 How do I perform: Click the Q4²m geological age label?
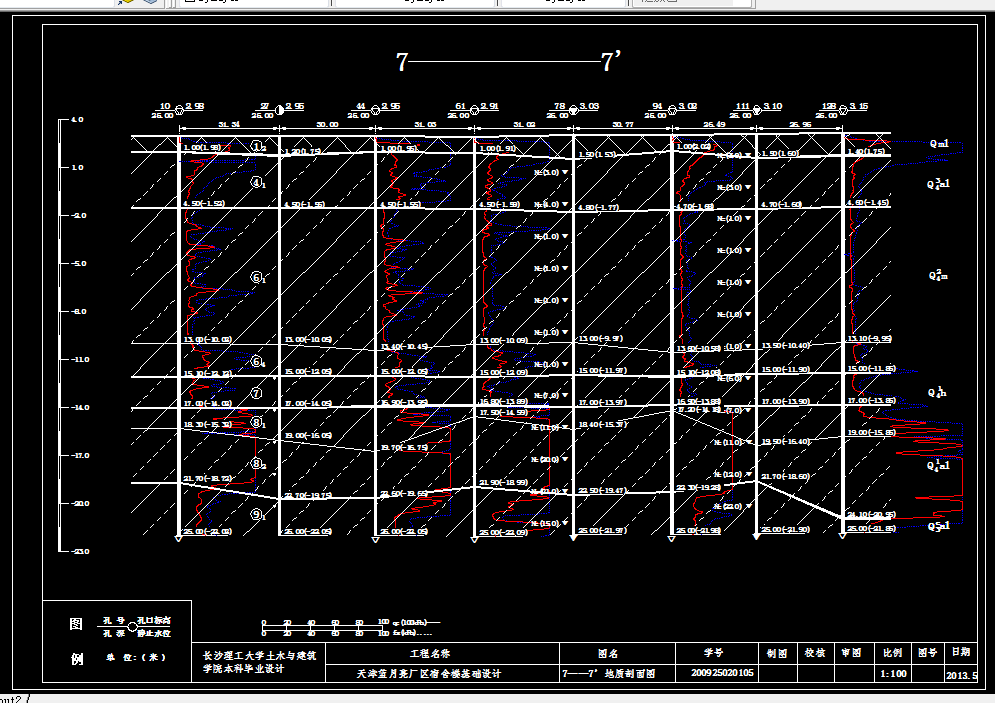coord(938,275)
